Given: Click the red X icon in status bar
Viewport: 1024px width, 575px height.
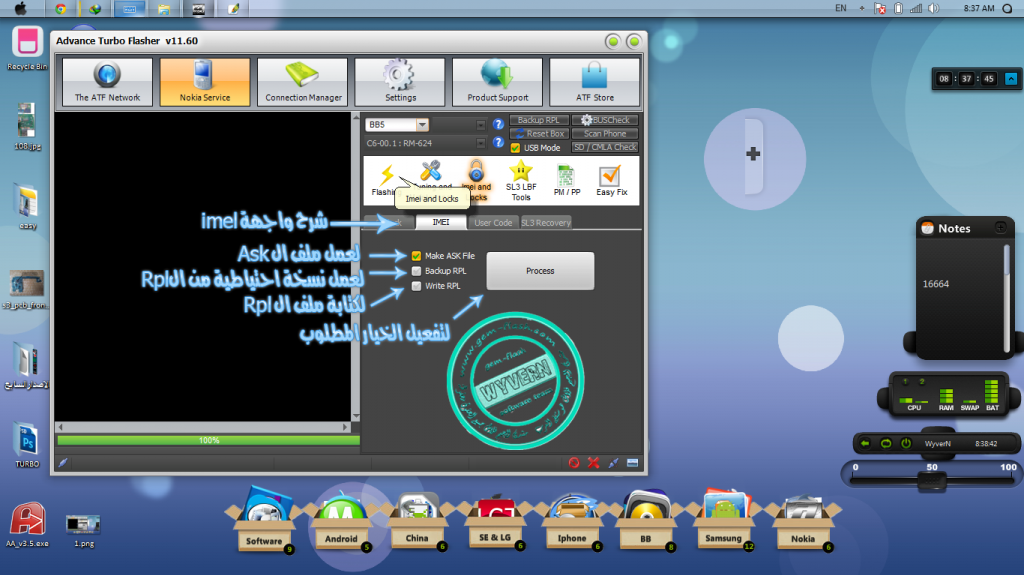Looking at the screenshot, I should (x=593, y=463).
